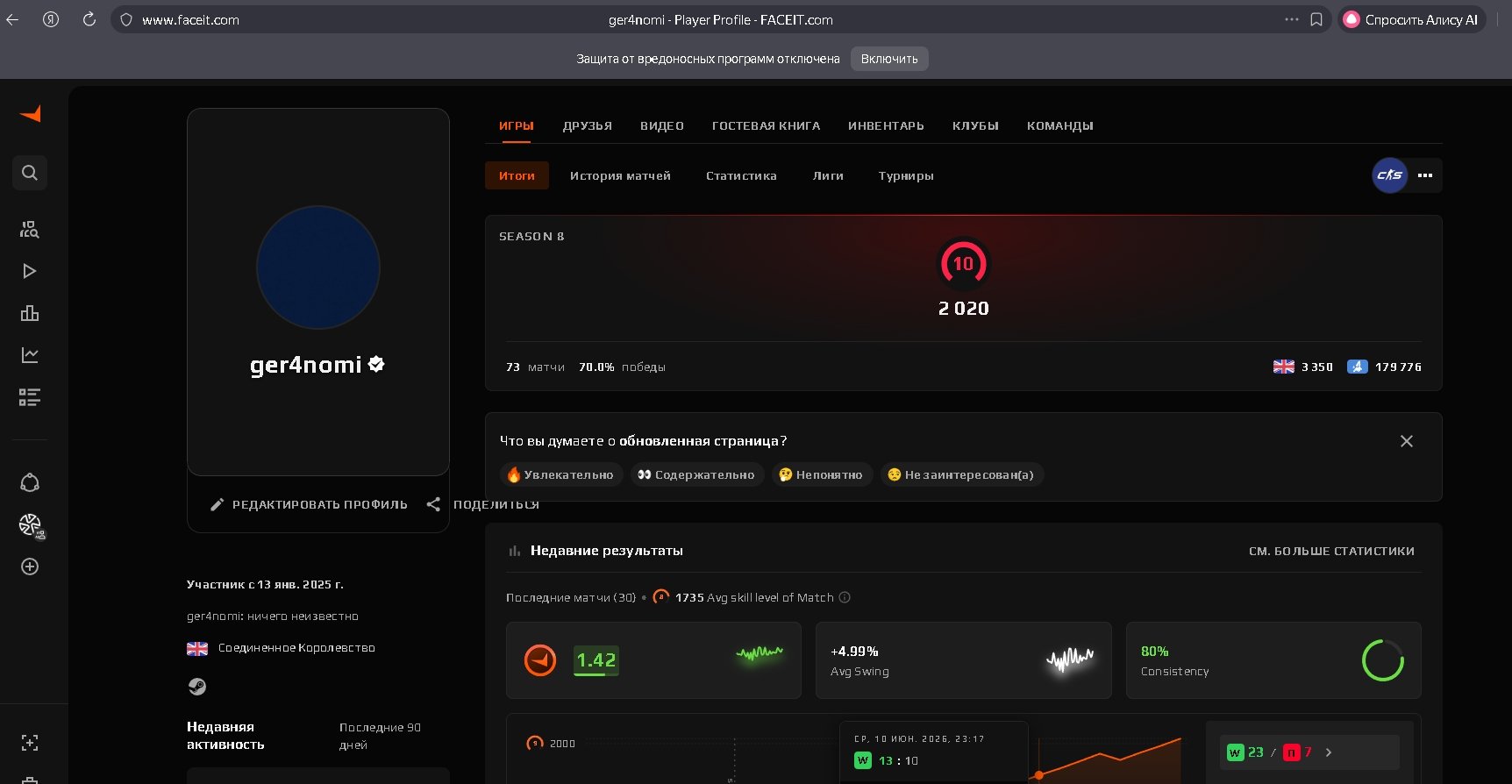Click the level 10 skill badge
1512x784 pixels.
click(x=963, y=264)
